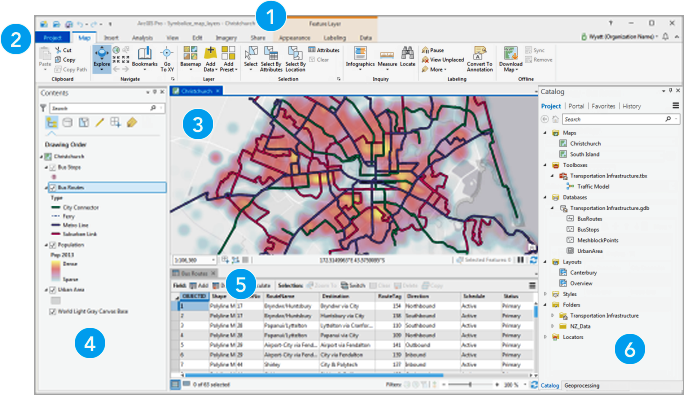Open the Project tab

(x=52, y=38)
